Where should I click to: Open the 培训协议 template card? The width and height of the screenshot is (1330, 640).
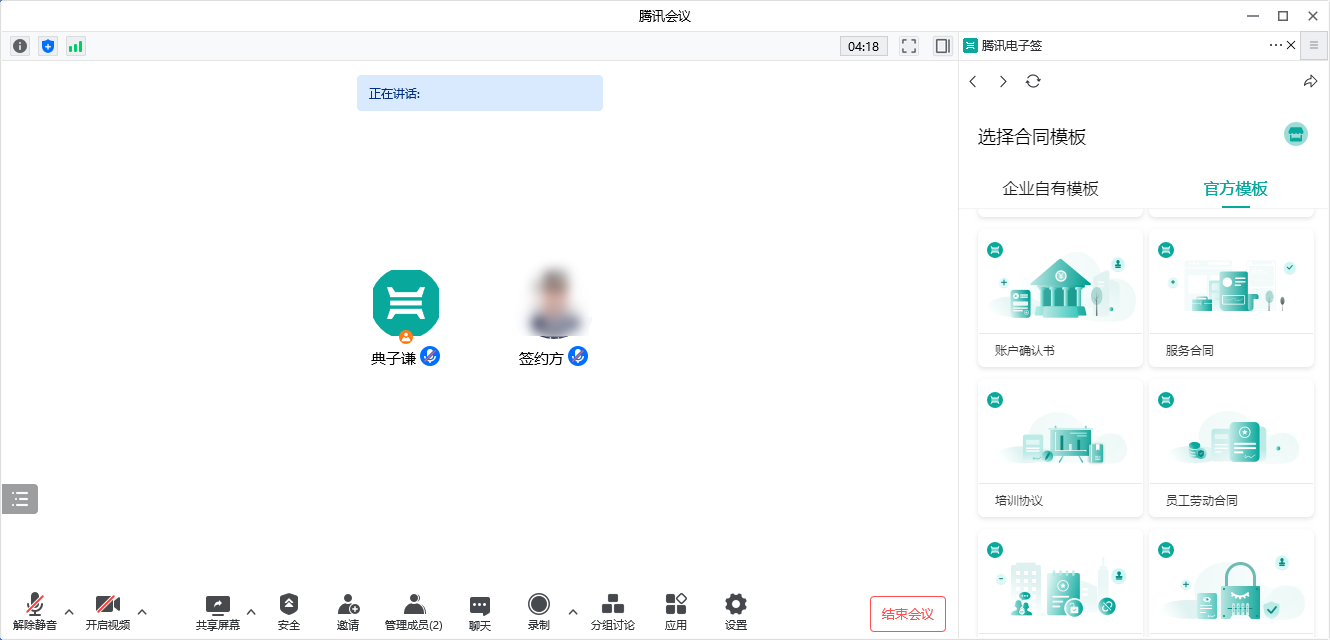coord(1060,448)
